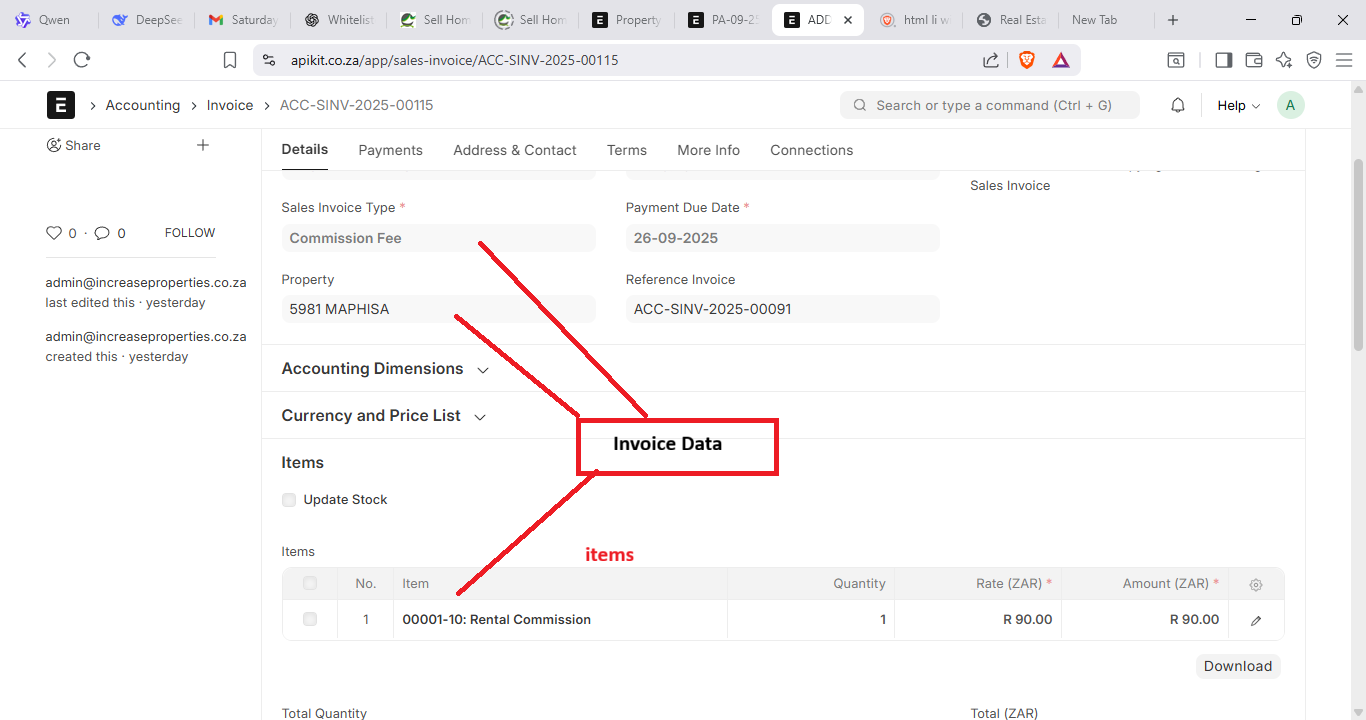
Task: Click the Download button below the items table
Action: click(x=1237, y=666)
